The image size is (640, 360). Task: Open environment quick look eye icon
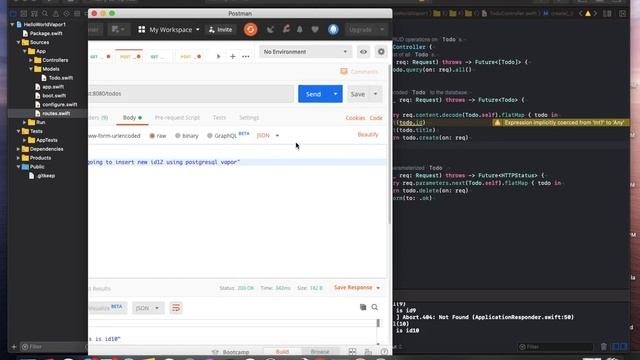(x=363, y=52)
